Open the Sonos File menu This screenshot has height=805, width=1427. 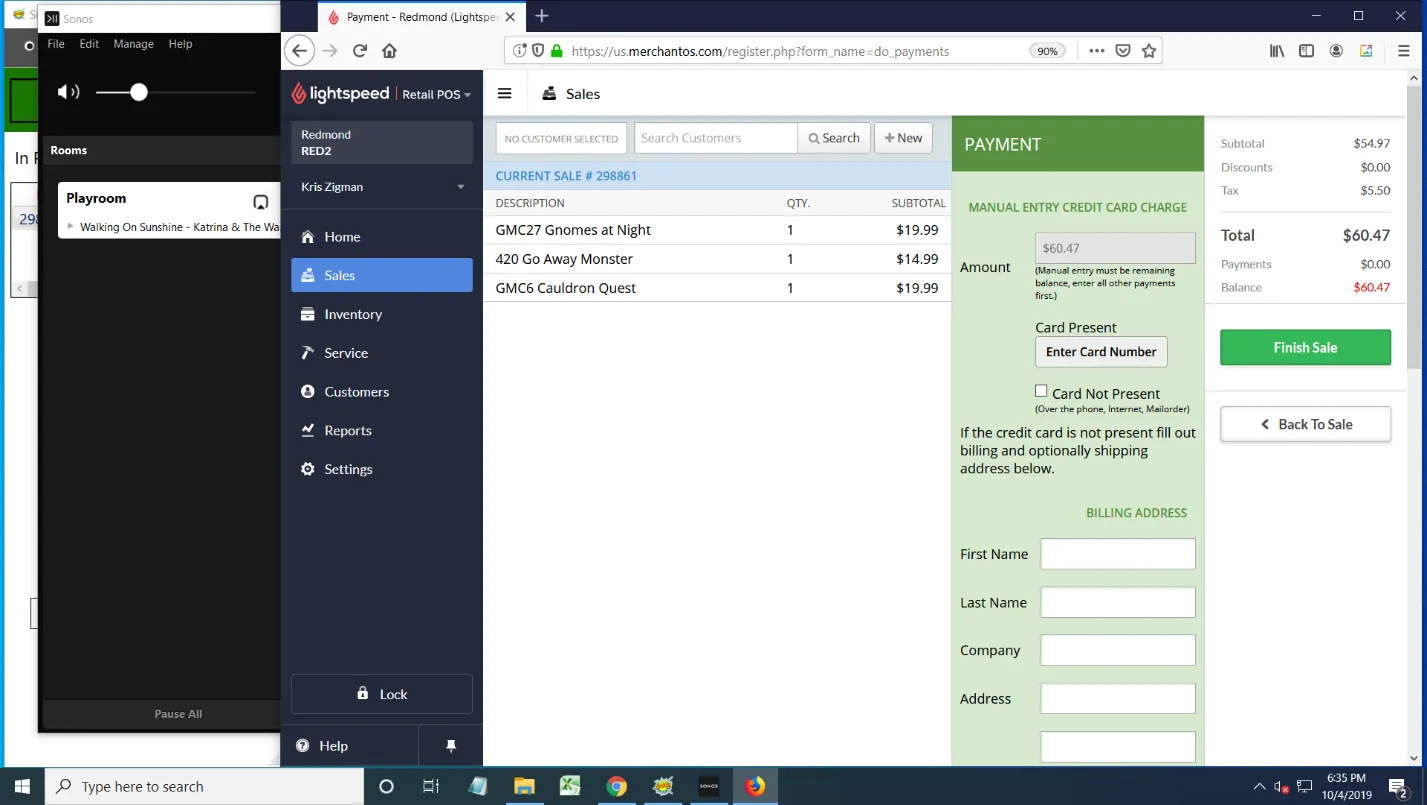tap(56, 44)
